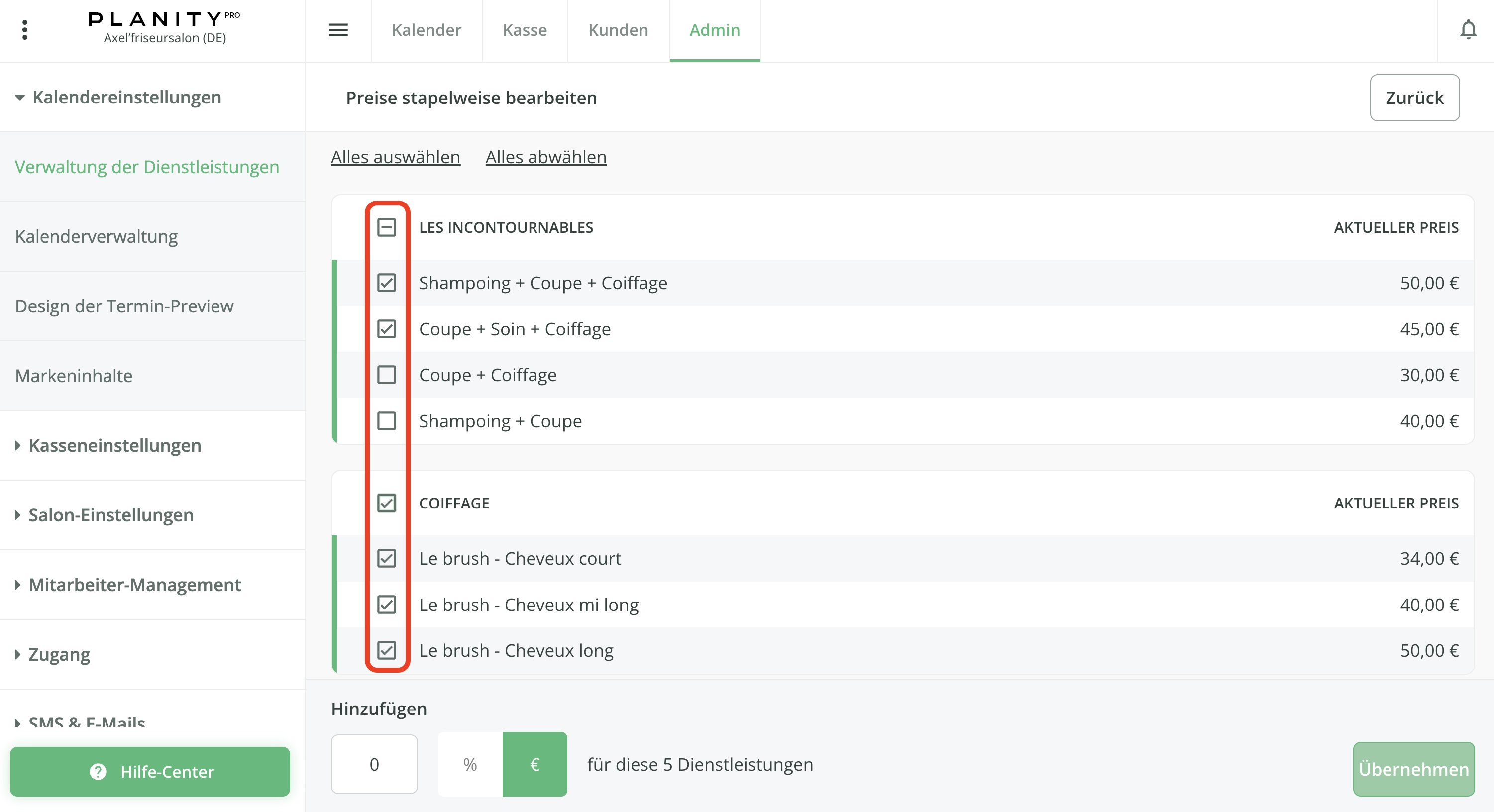Enable the Shampoing + Coupe checkbox
The width and height of the screenshot is (1494, 812).
coord(386,420)
